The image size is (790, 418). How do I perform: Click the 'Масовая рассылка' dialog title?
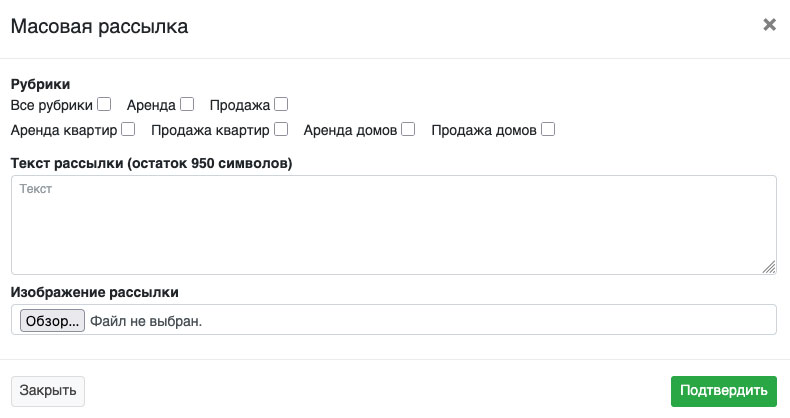(x=99, y=27)
